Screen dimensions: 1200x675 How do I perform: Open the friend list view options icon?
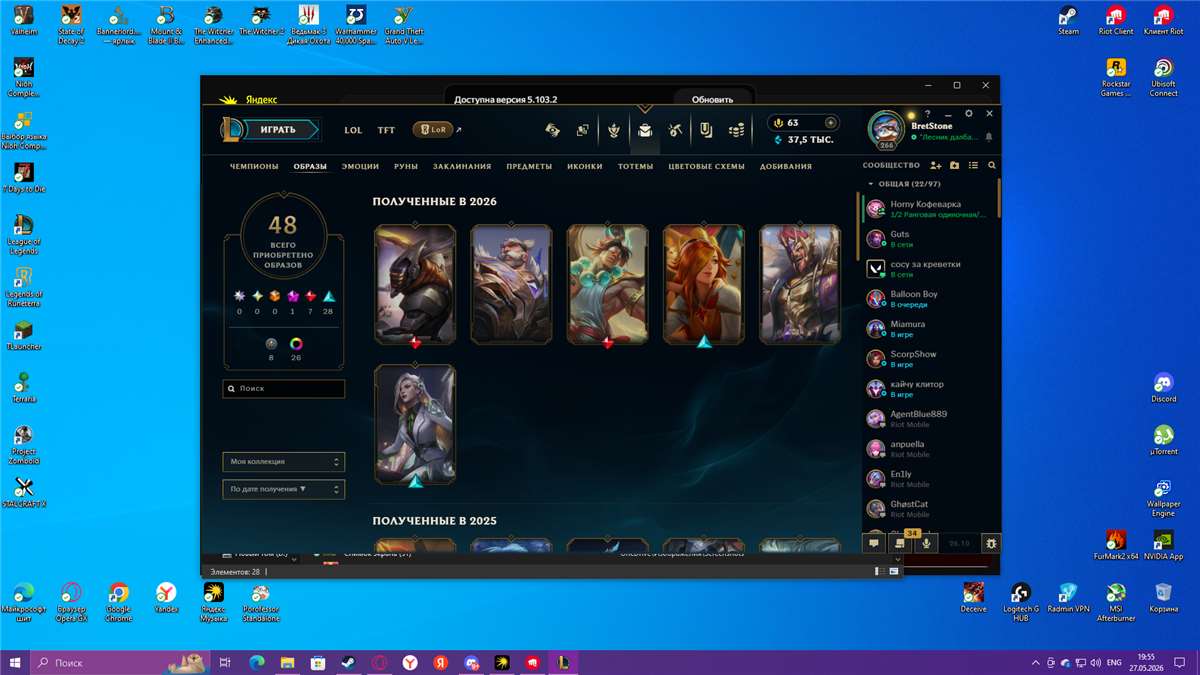click(973, 165)
